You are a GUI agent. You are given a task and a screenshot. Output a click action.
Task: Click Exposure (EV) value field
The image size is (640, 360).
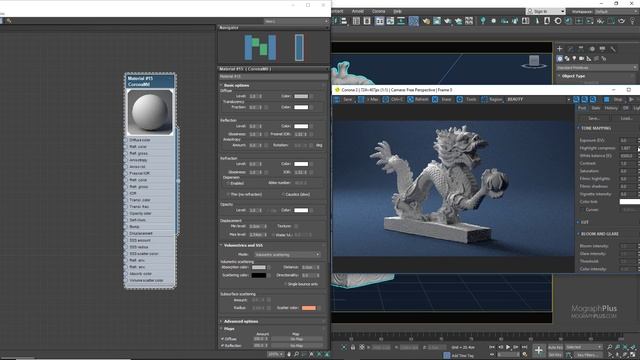pos(629,140)
